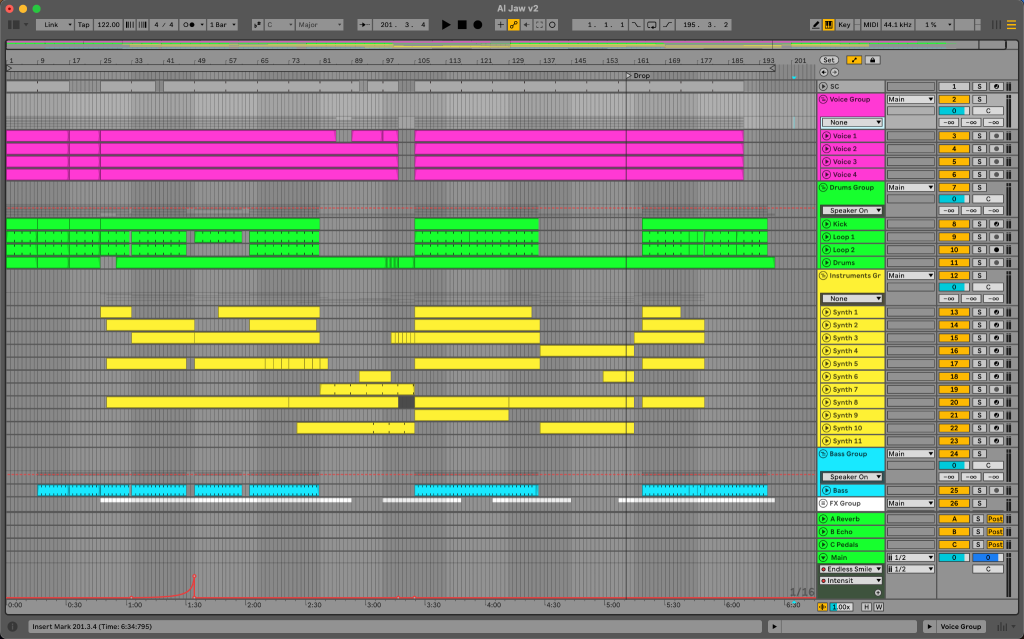
Task: Click the 4 / 4 time signature field
Action: point(163,25)
